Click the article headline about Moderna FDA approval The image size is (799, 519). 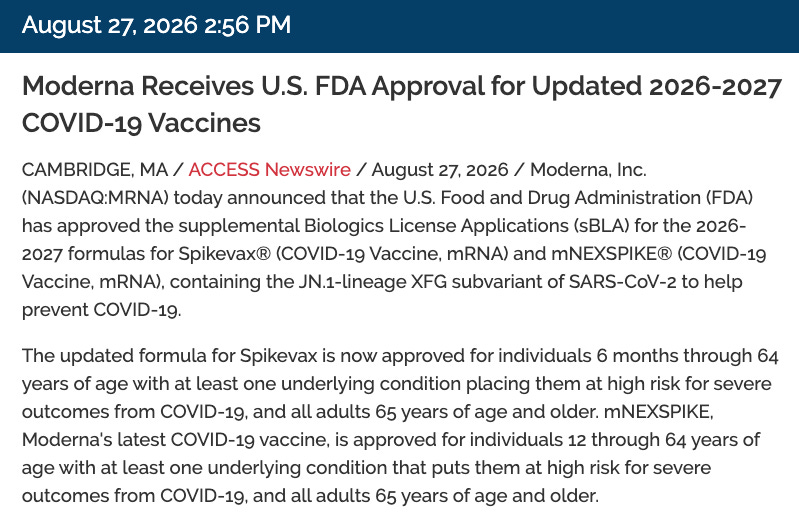click(402, 104)
